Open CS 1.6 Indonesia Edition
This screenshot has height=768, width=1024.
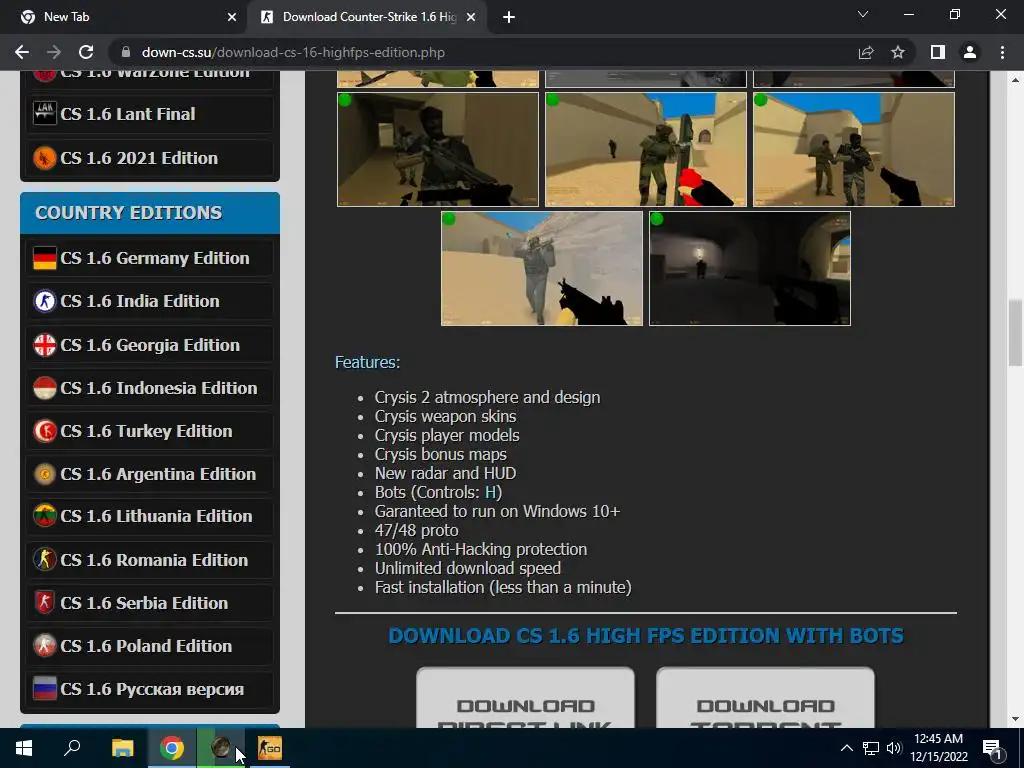[150, 388]
